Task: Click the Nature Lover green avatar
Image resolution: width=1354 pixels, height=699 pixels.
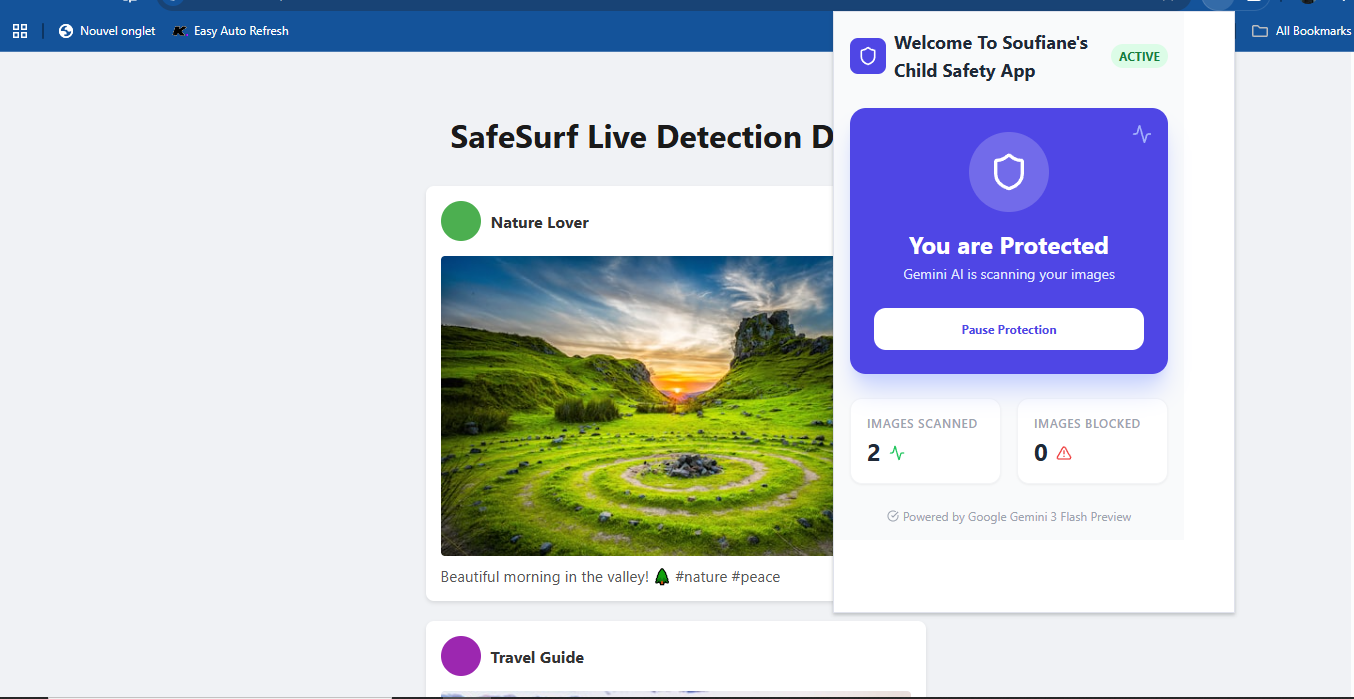Action: (x=461, y=221)
